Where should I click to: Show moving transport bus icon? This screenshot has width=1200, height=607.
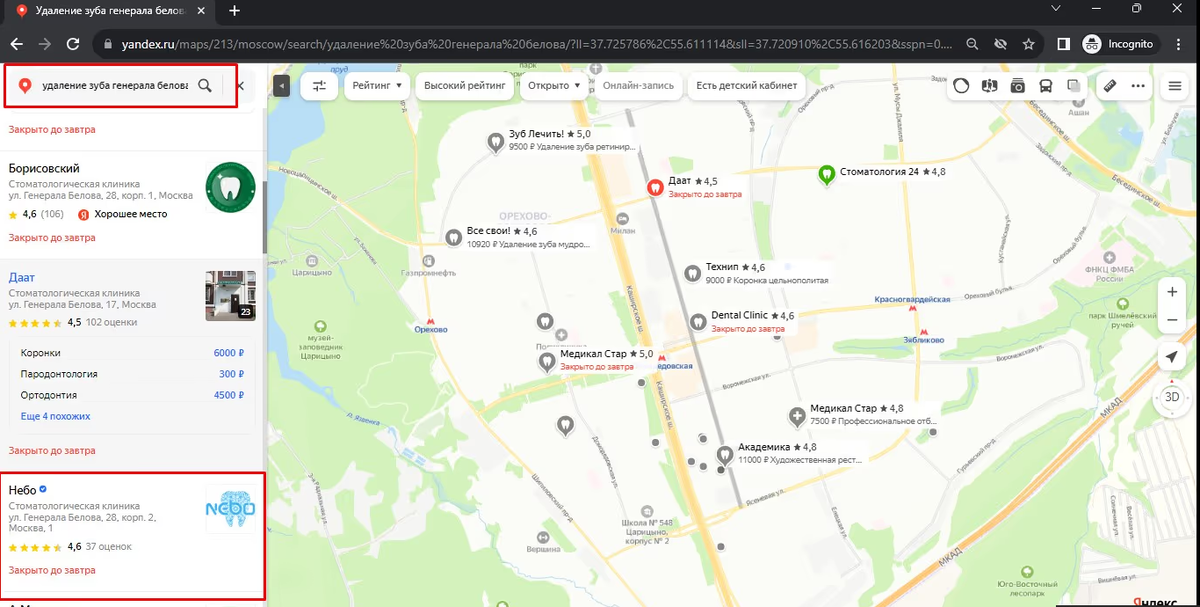1046,86
